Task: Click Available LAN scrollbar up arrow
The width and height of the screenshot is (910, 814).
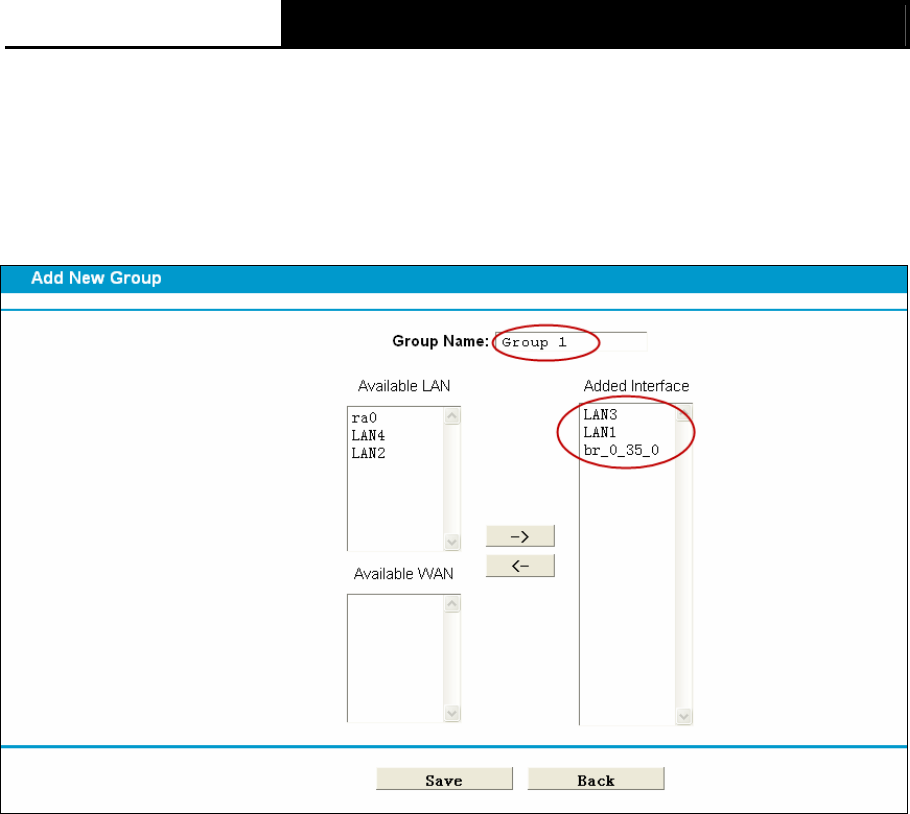Action: tap(452, 416)
